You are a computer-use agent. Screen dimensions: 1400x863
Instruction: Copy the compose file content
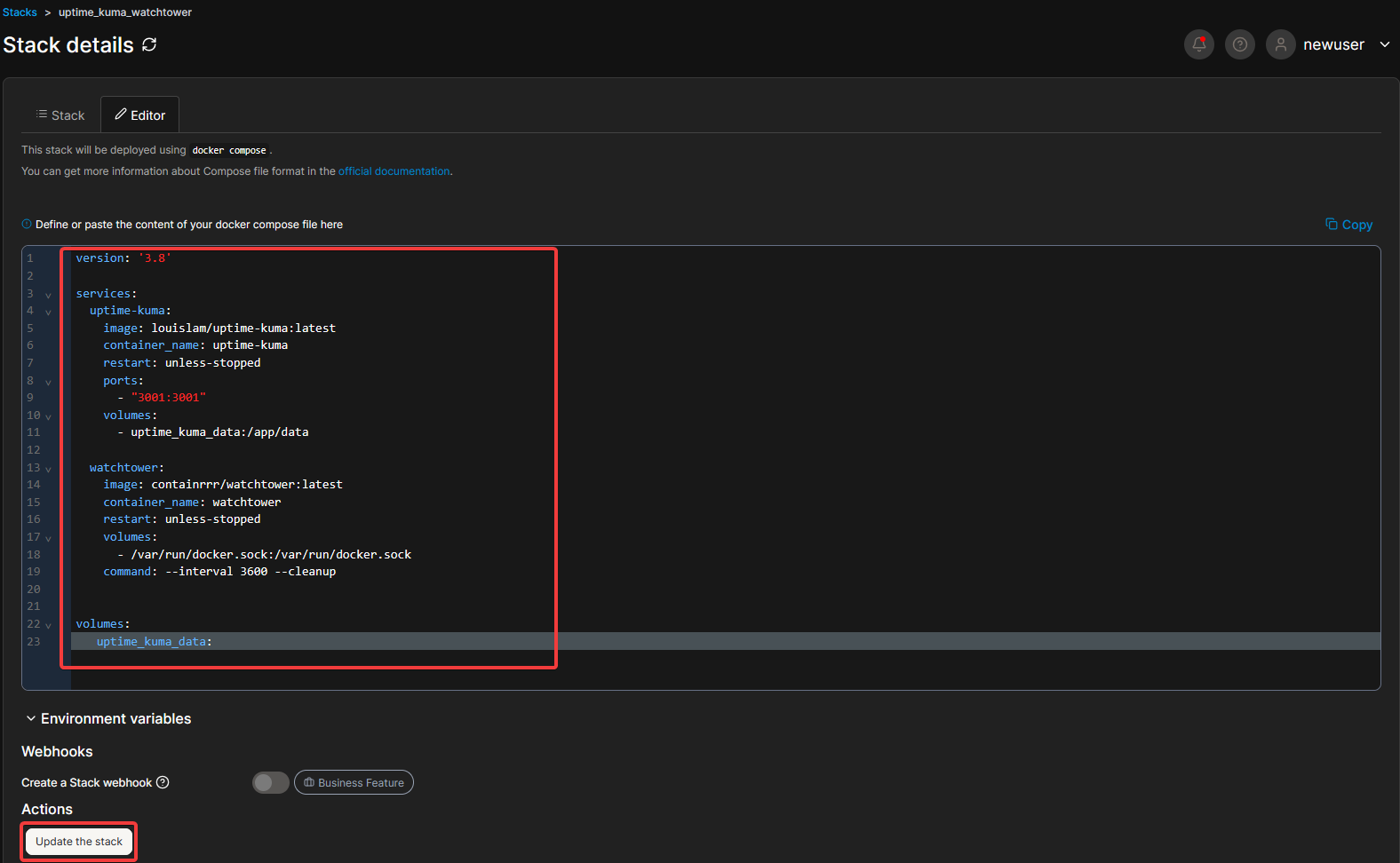point(1348,225)
